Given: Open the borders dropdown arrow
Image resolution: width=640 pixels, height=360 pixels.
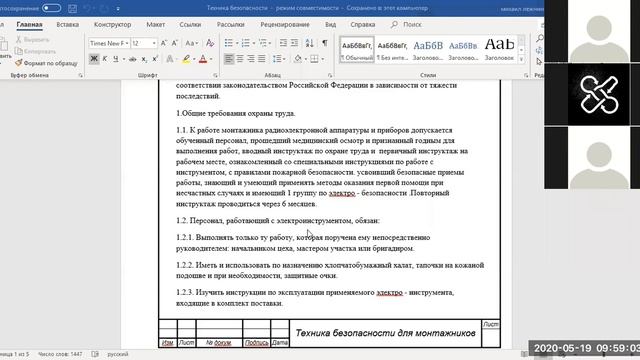Looking at the screenshot, I should click(x=322, y=59).
